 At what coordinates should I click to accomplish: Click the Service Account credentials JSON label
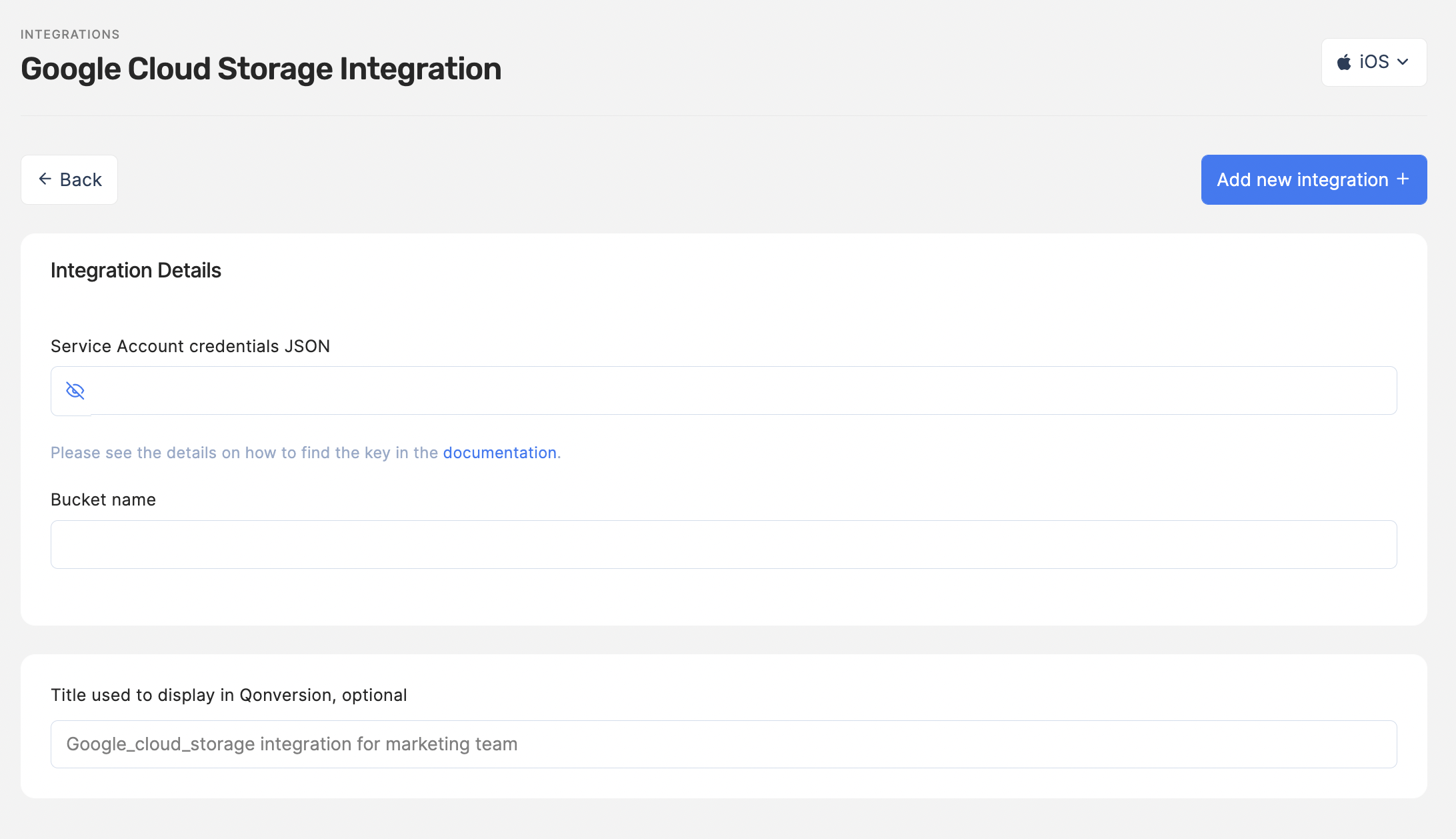pos(190,346)
